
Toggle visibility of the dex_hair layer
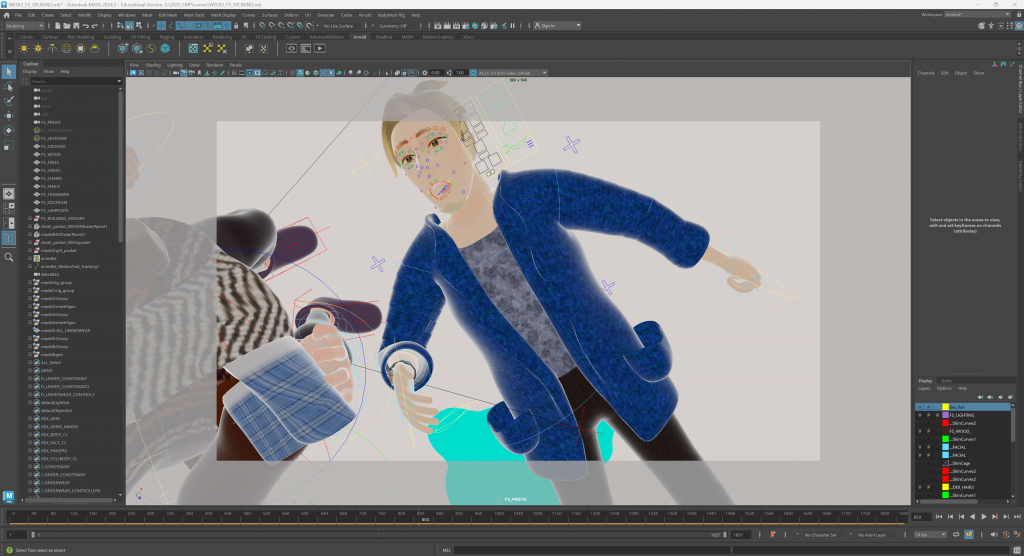921,407
